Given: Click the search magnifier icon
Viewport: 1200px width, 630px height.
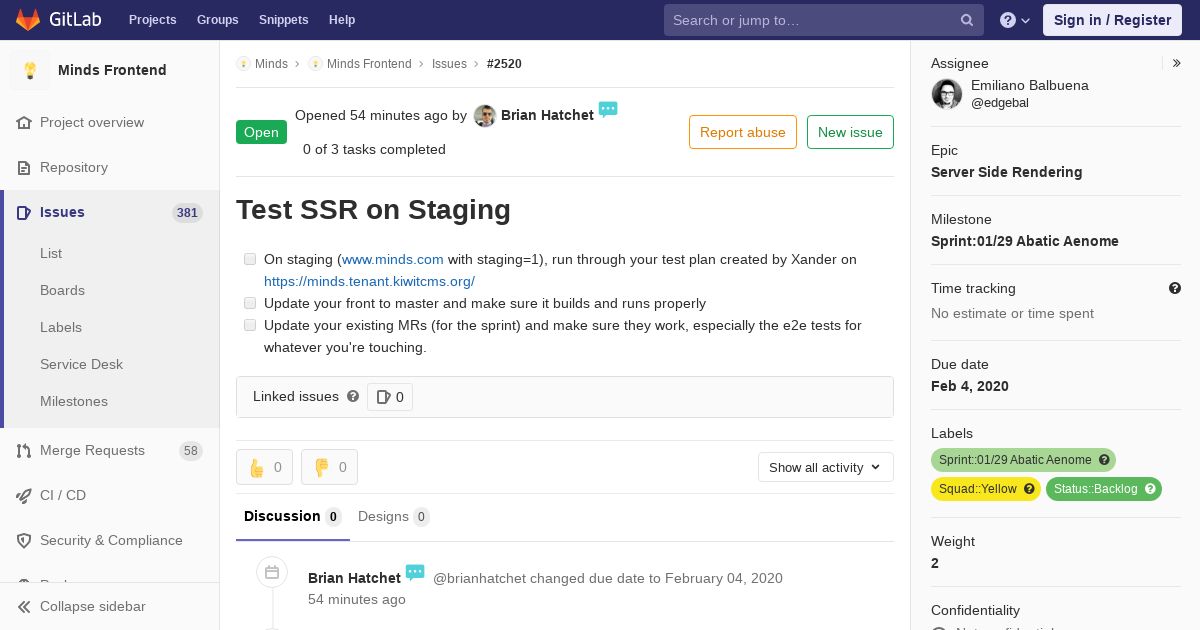Looking at the screenshot, I should (967, 20).
